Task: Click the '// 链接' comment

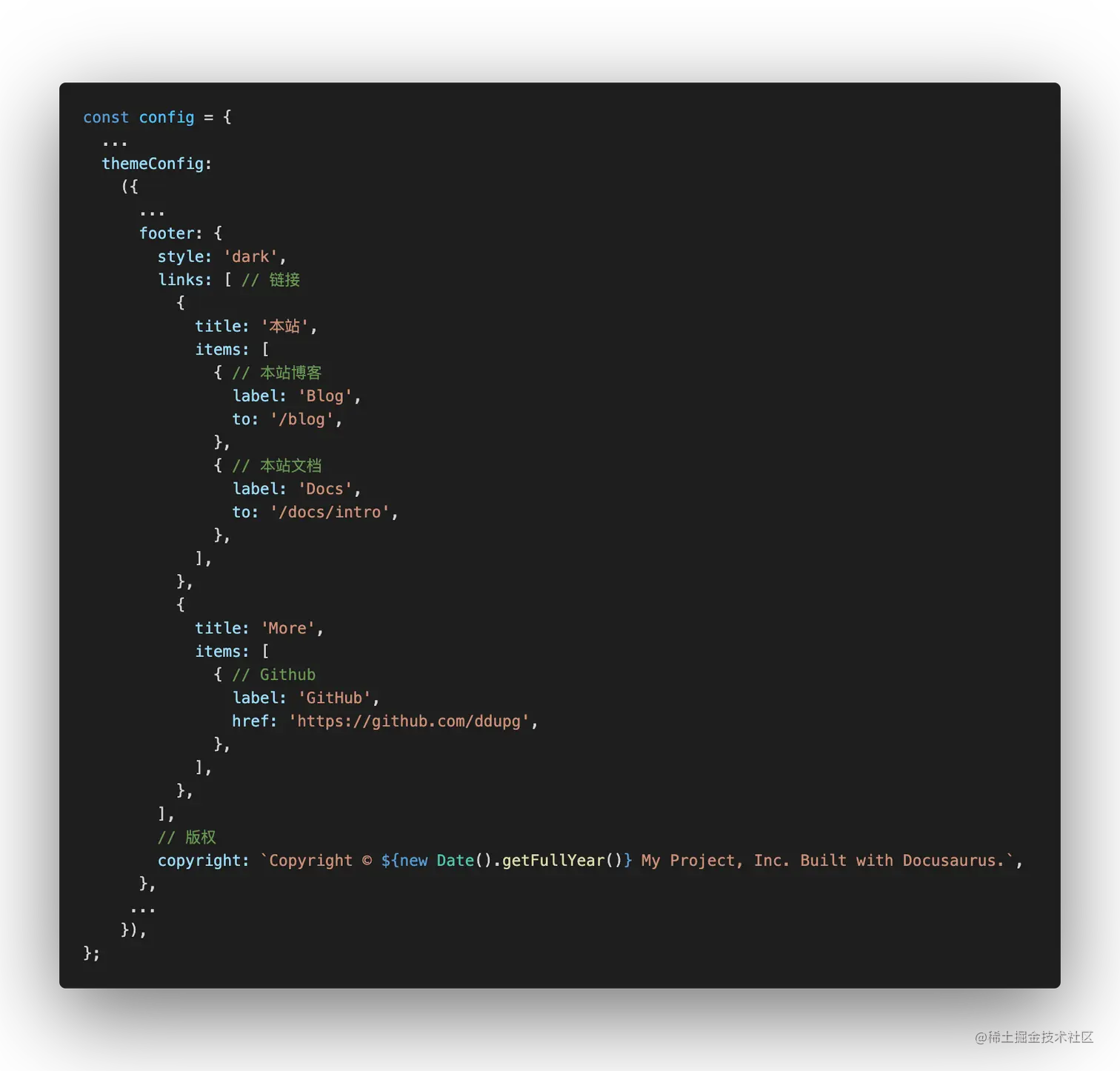Action: coord(272,279)
